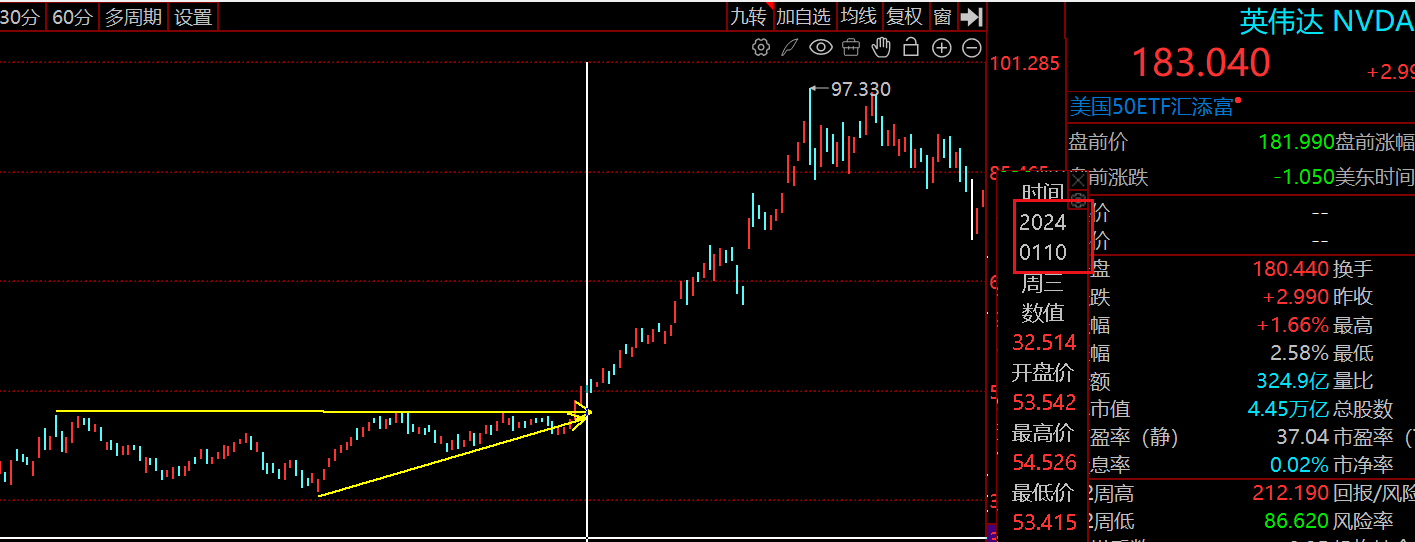Select the feather drawing tool
This screenshot has height=542, width=1415.
790,47
